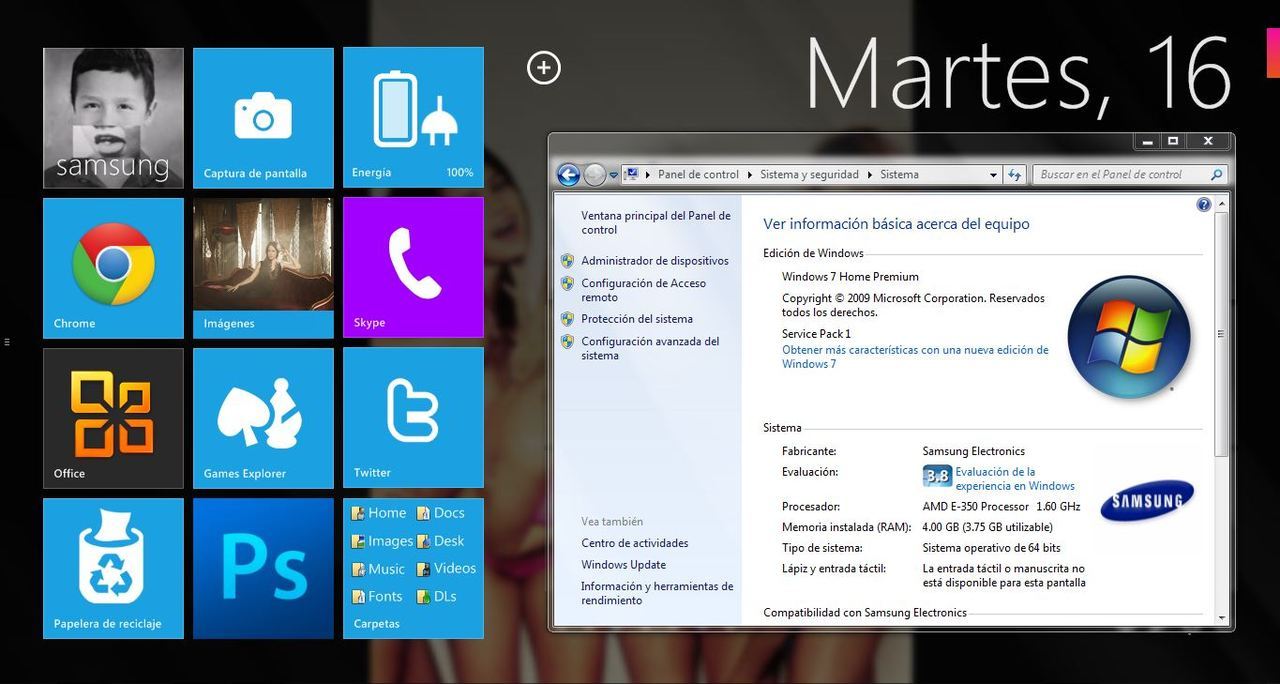Open the samsung user profile tile

113,118
